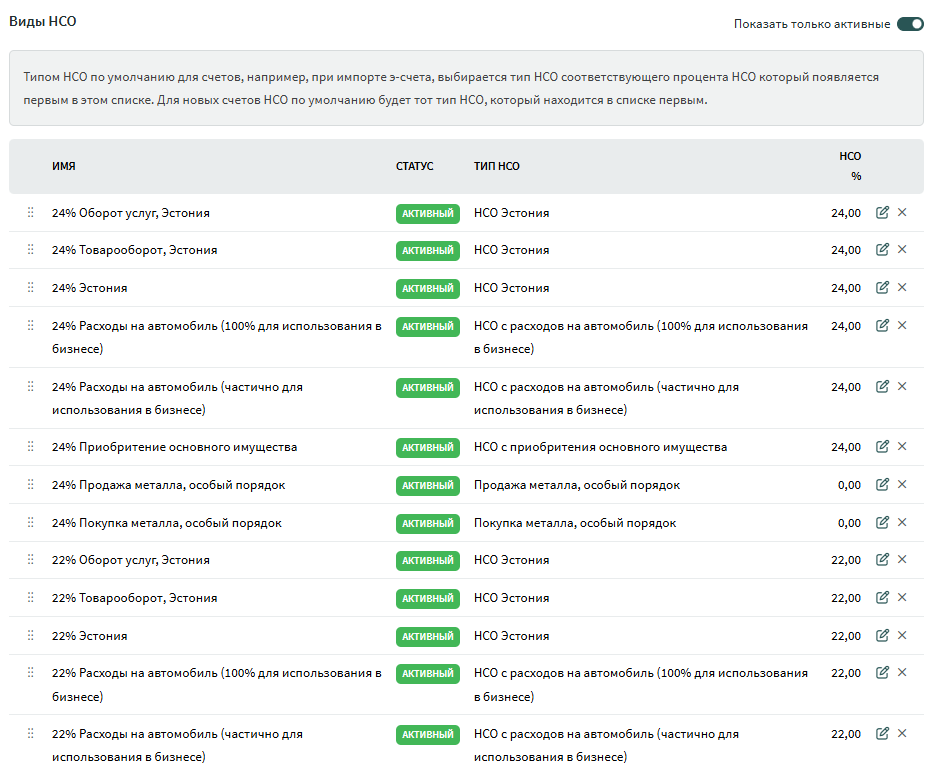Delete the '24% Покупка металла, особый порядок' row

pyautogui.click(x=902, y=523)
